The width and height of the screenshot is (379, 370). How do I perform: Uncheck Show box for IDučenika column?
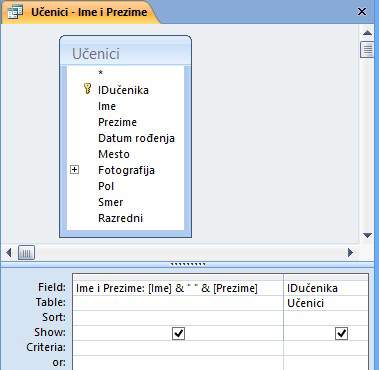click(342, 333)
